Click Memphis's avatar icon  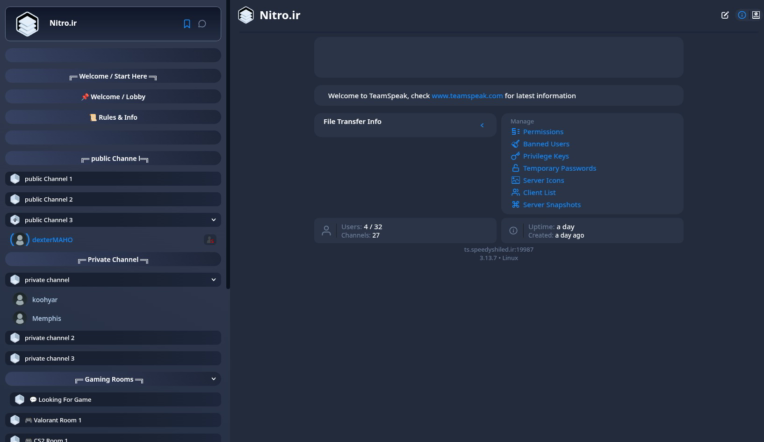coord(19,318)
